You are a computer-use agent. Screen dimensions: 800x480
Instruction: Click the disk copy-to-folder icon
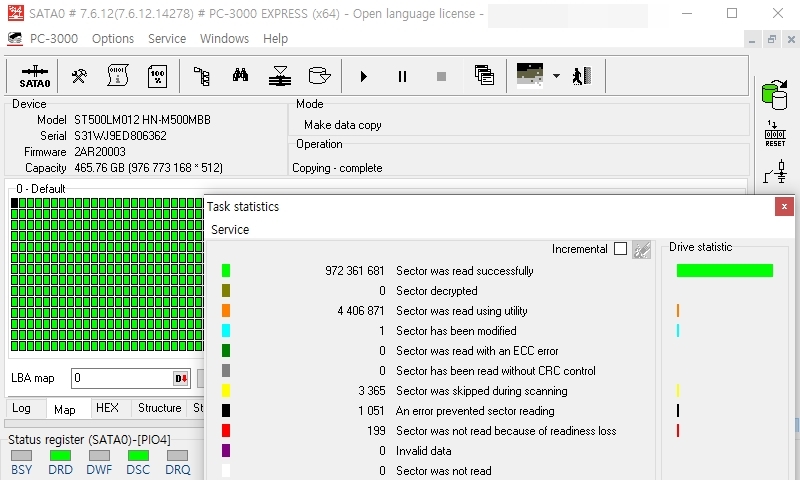(x=319, y=76)
